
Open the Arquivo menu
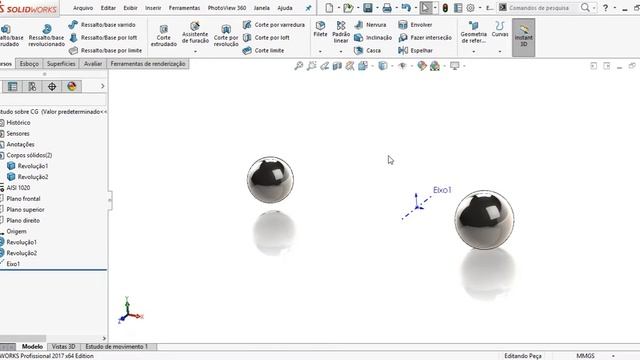click(83, 8)
